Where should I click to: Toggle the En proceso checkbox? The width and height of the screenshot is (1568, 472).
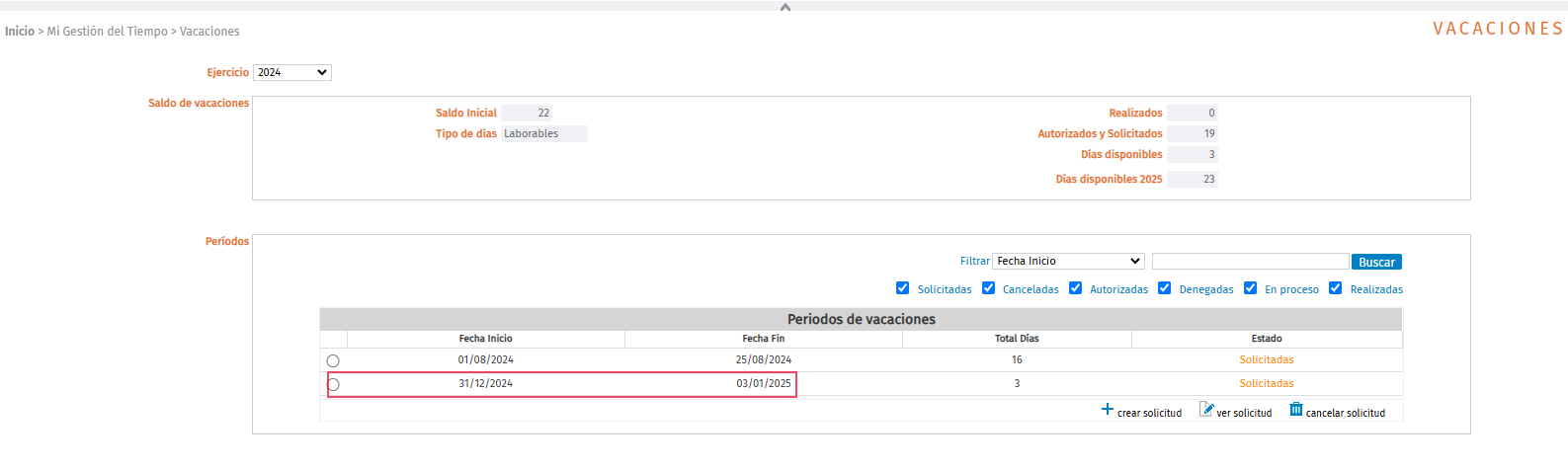(x=1250, y=288)
